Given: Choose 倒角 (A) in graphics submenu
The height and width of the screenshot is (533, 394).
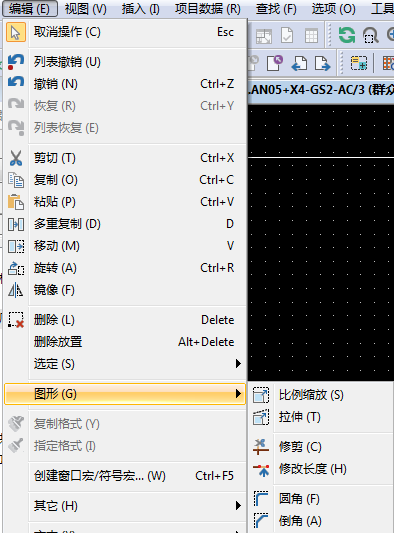Looking at the screenshot, I should coord(322,521).
